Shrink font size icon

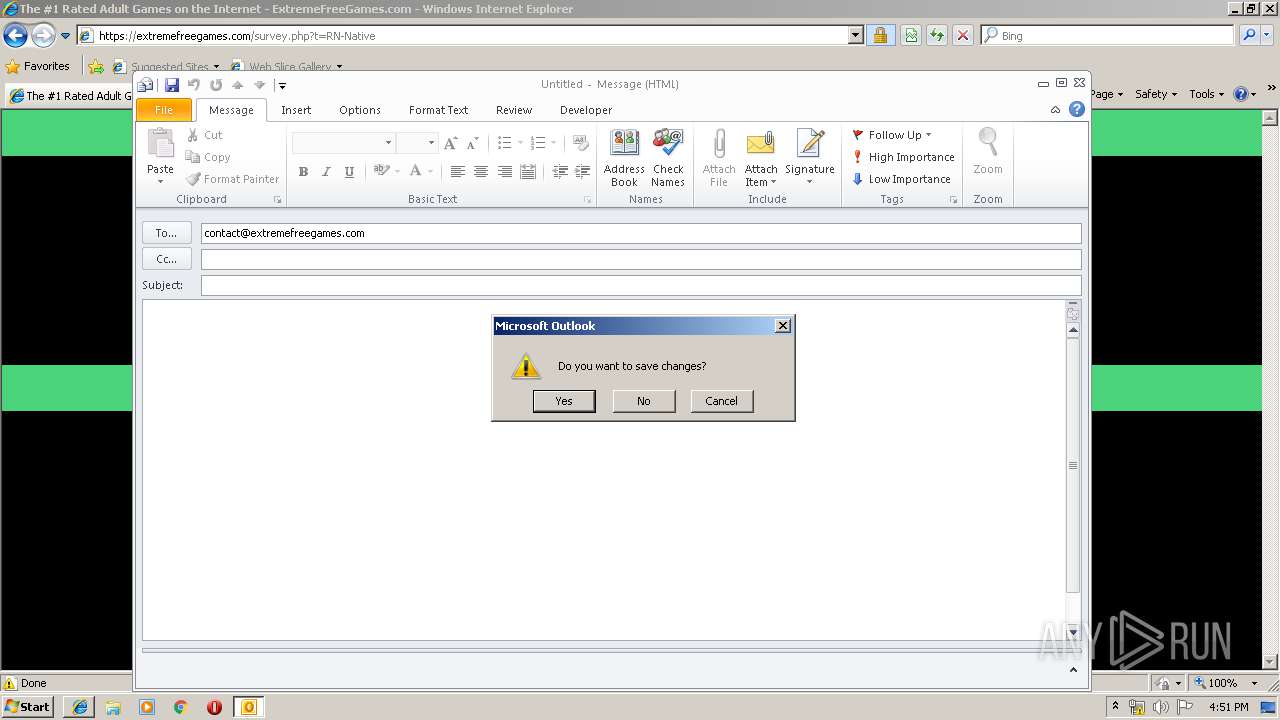[472, 143]
